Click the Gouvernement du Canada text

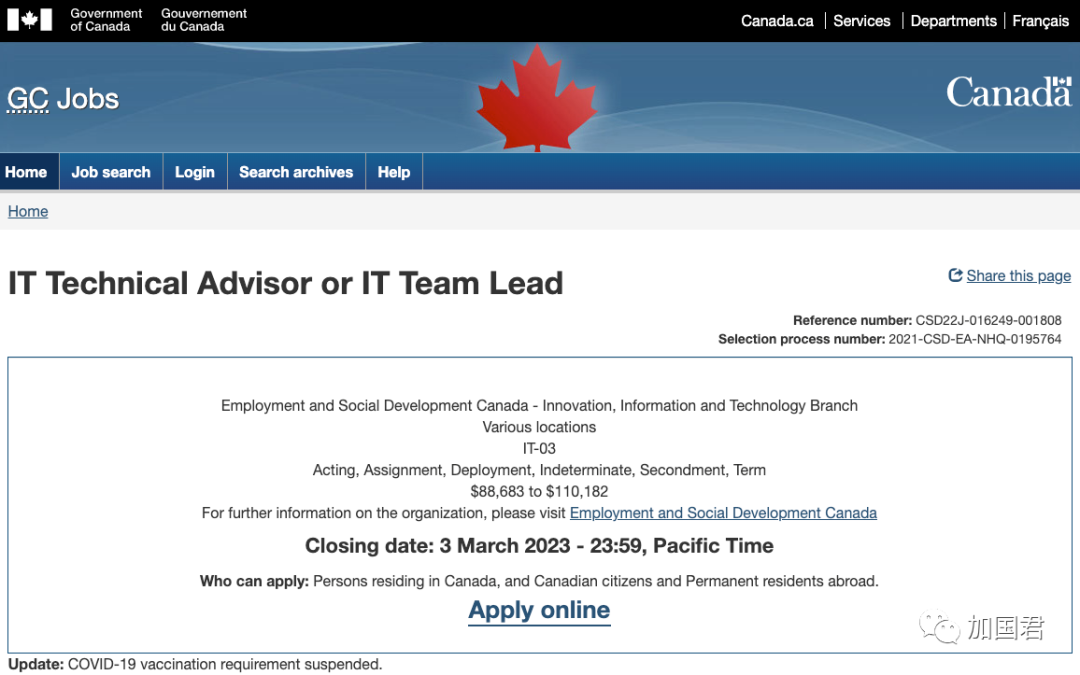click(x=204, y=20)
